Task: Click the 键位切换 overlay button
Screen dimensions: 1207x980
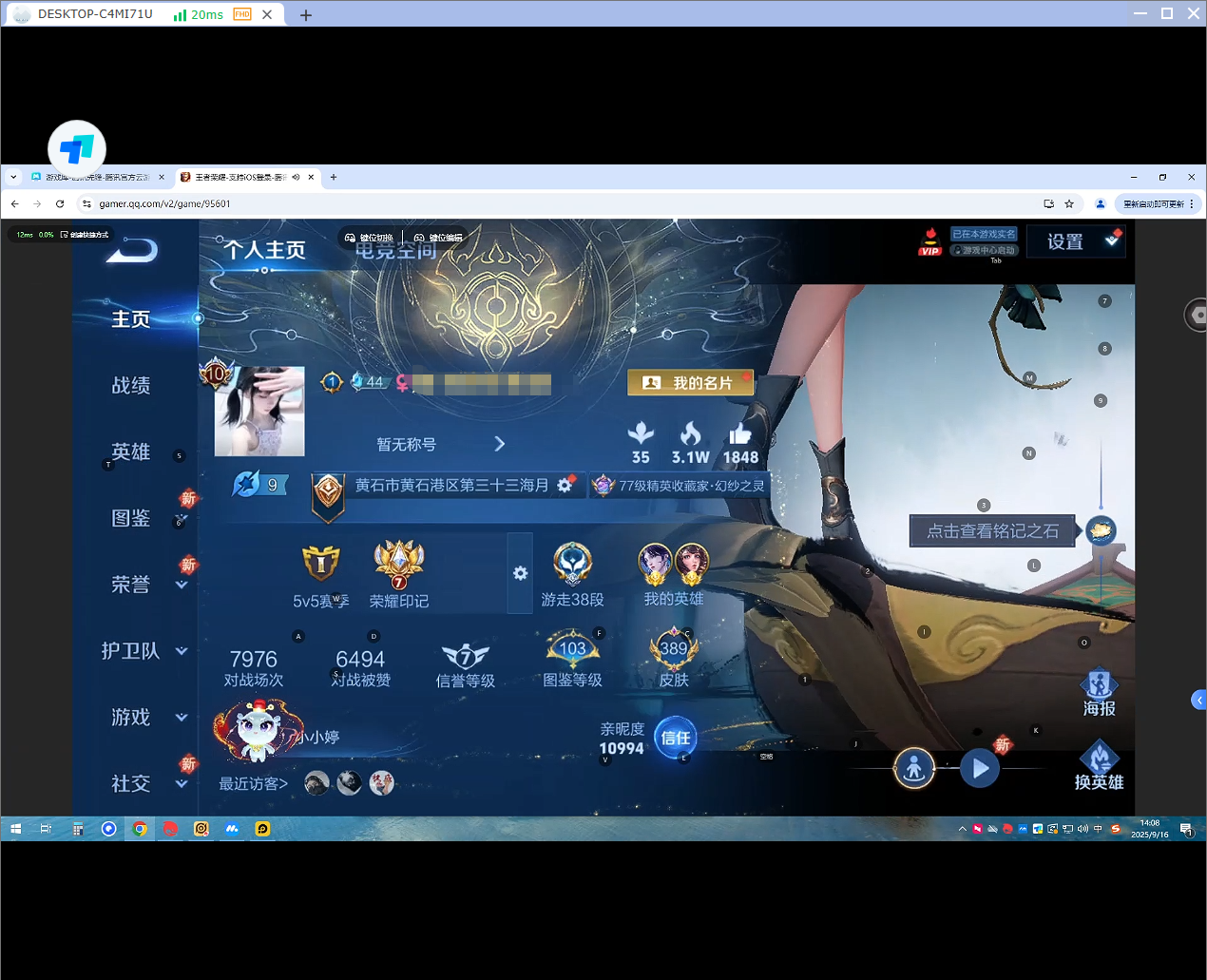Action: (370, 238)
